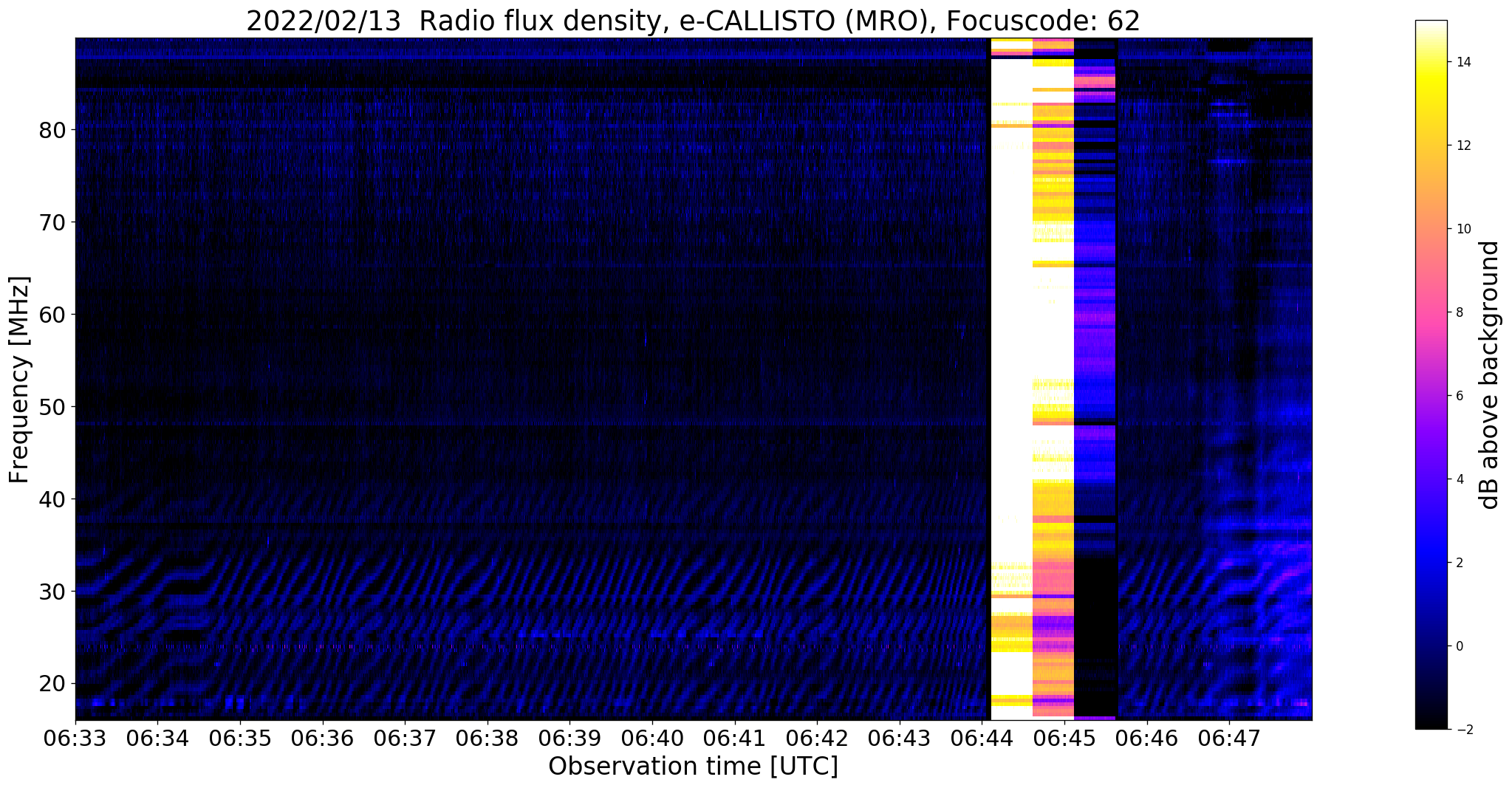Click the 06:36 time tick label

(322, 737)
